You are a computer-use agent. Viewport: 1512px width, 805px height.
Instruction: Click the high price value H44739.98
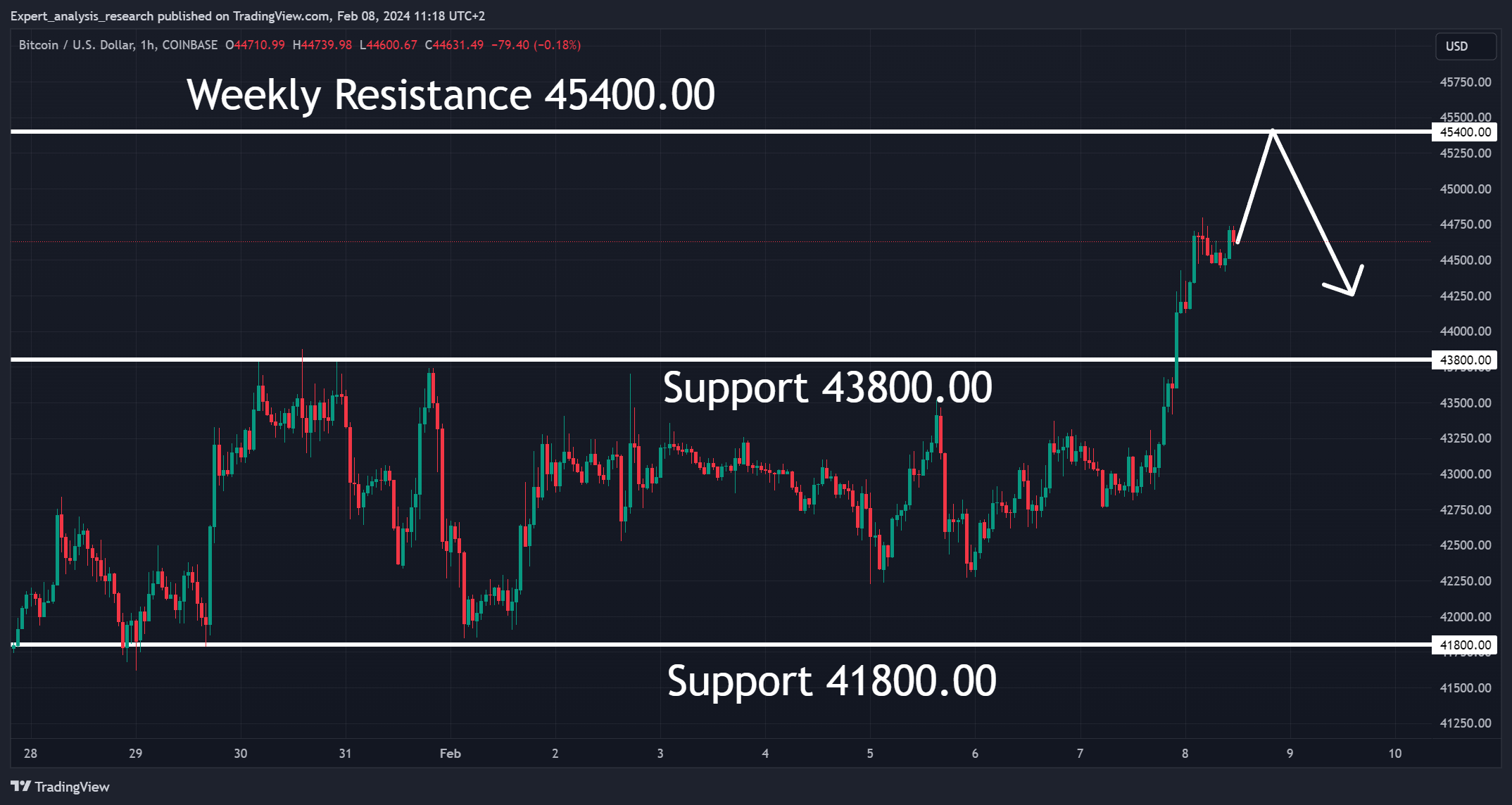click(322, 45)
